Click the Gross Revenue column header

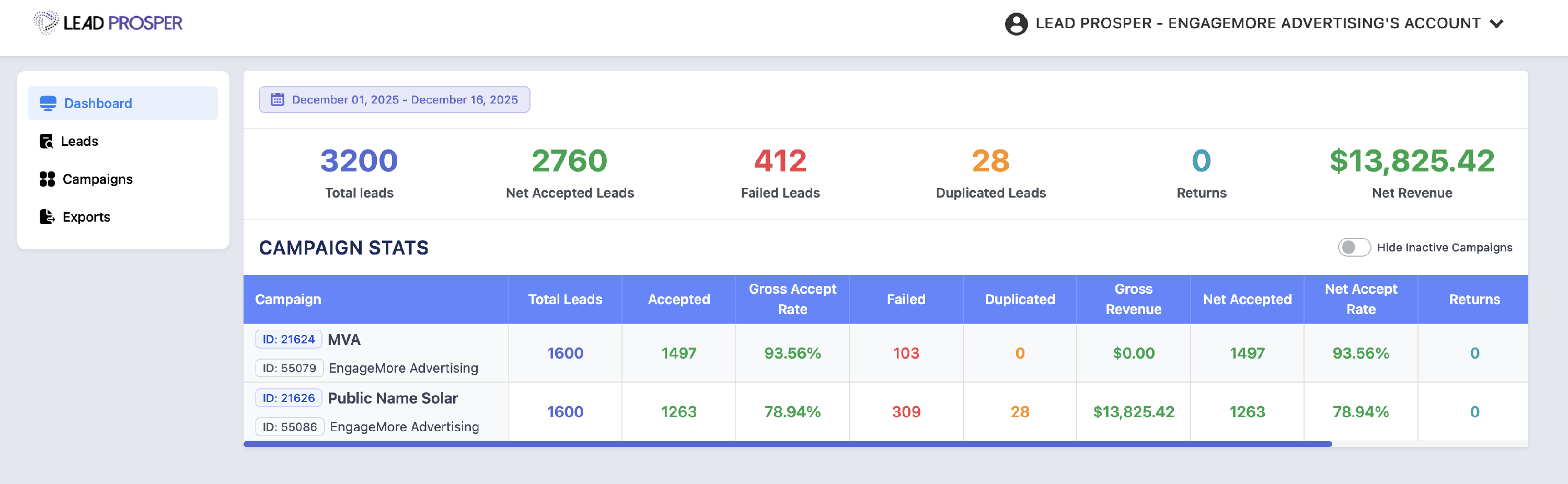1133,299
